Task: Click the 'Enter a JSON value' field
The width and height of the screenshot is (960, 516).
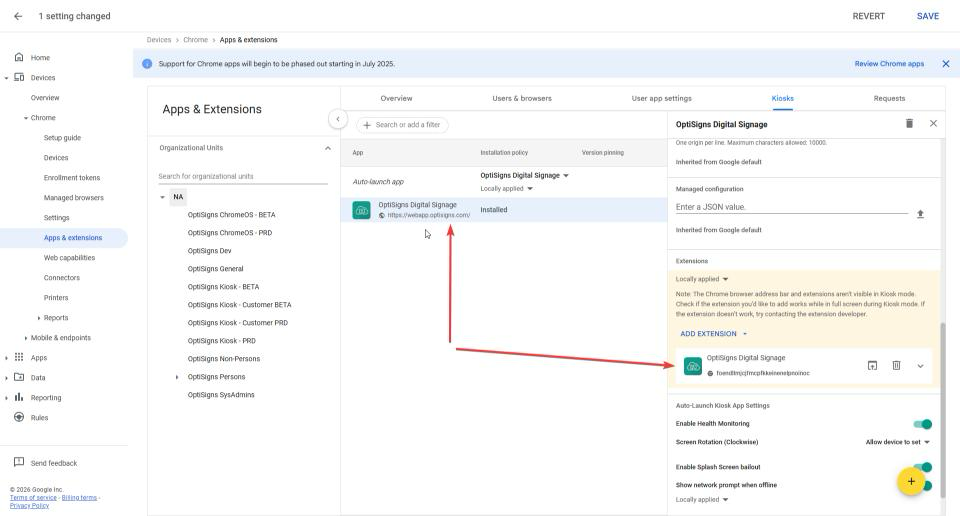Action: pos(791,207)
